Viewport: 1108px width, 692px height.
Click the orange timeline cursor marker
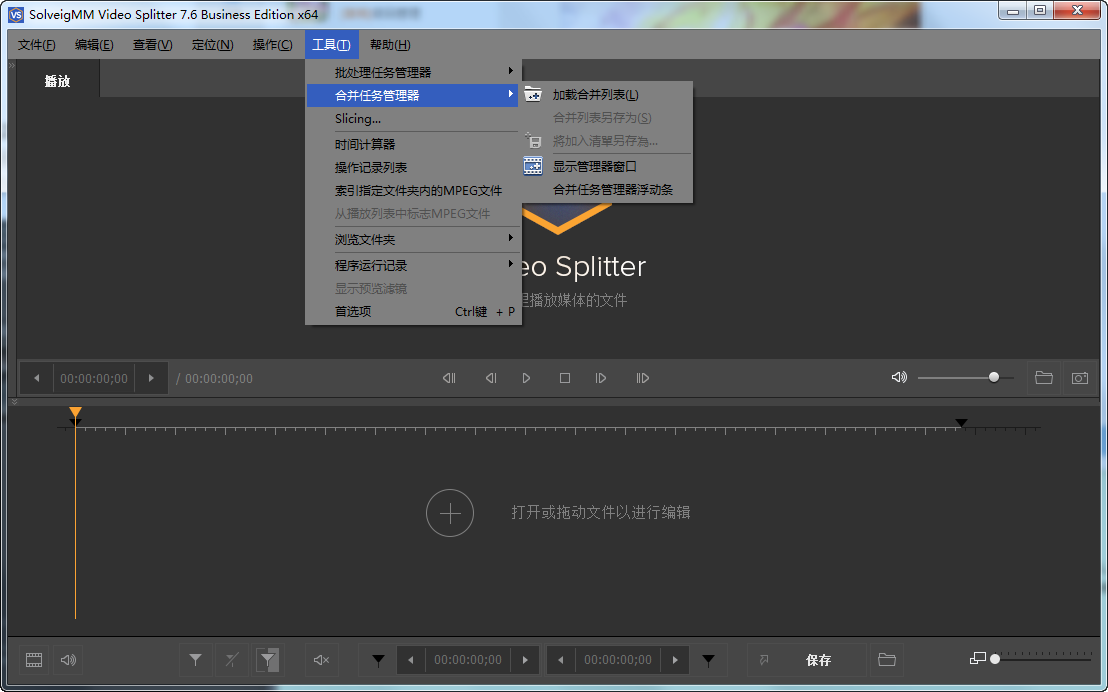pos(76,412)
